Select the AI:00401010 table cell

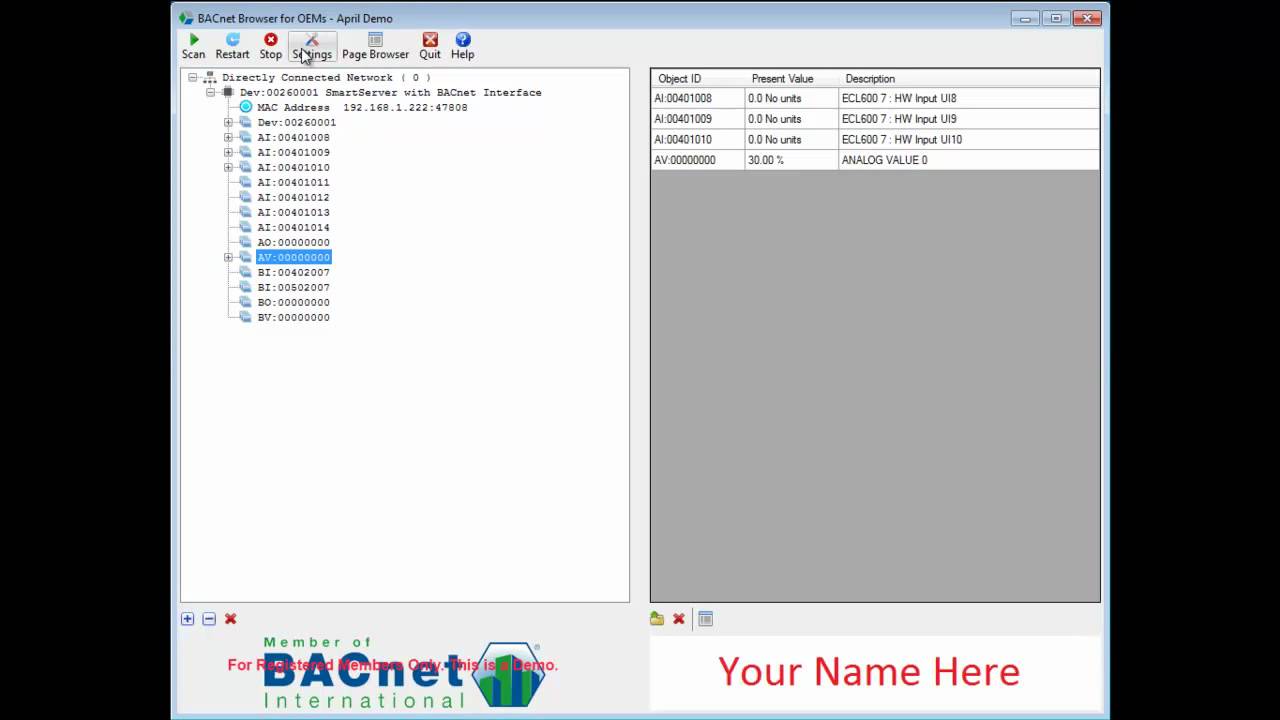[697, 139]
